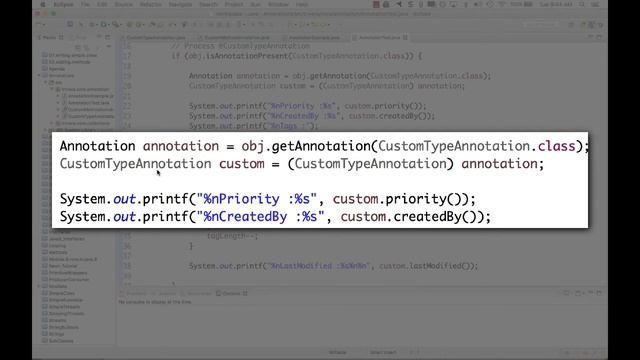Maximize the editor area icon
The image size is (640, 360).
point(599,38)
